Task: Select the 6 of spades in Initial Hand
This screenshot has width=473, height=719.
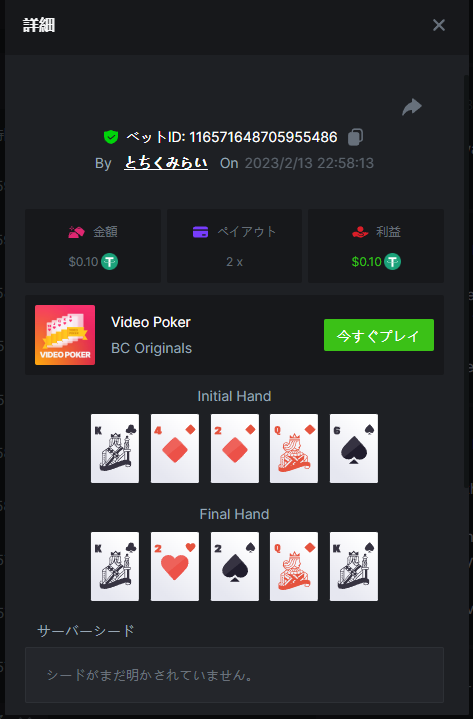Action: [x=354, y=448]
